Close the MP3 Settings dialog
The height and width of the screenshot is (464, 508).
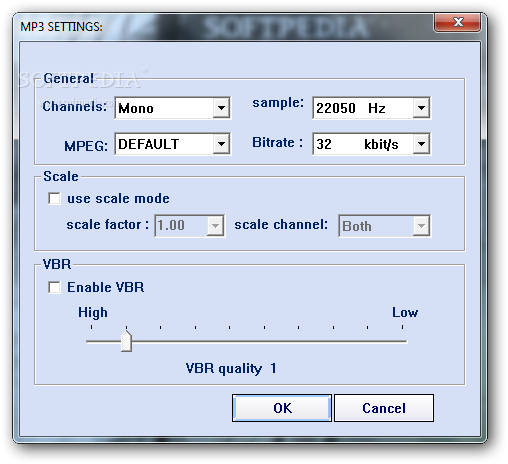click(458, 22)
